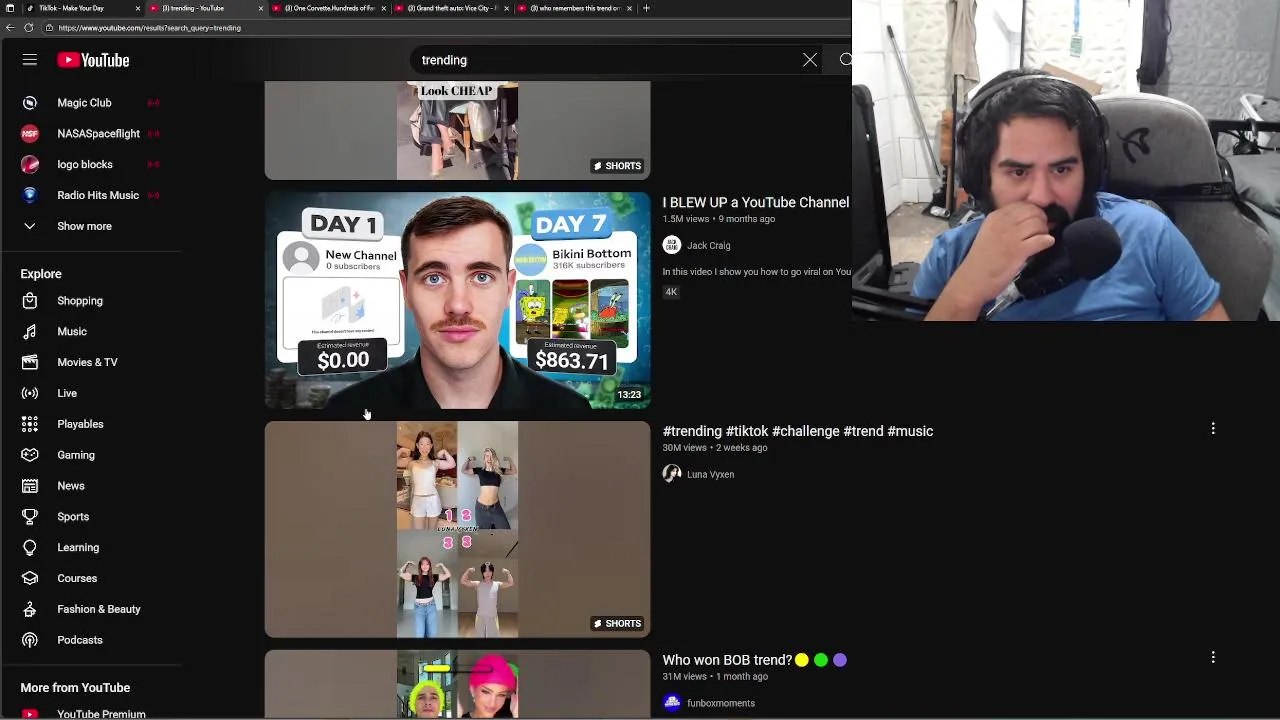Viewport: 1280px width, 720px height.
Task: Click the Live broadcast icon
Action: point(30,393)
